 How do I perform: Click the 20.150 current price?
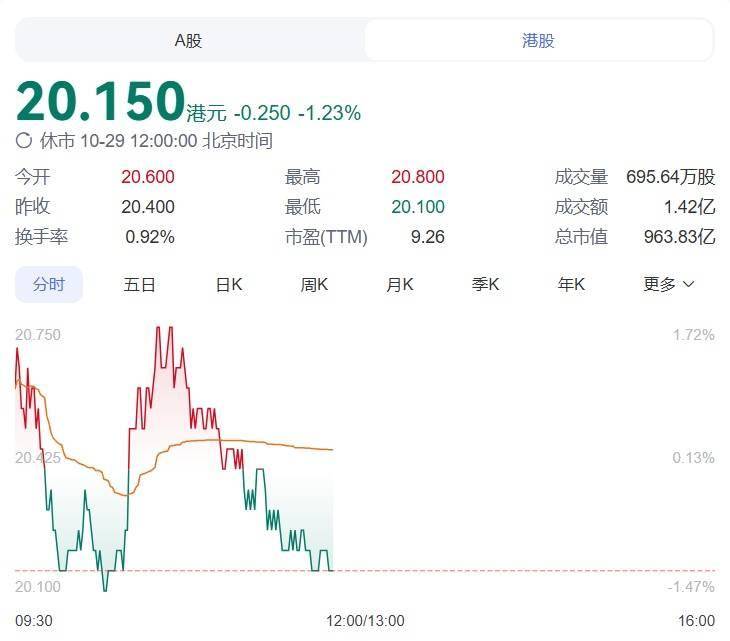tap(100, 103)
